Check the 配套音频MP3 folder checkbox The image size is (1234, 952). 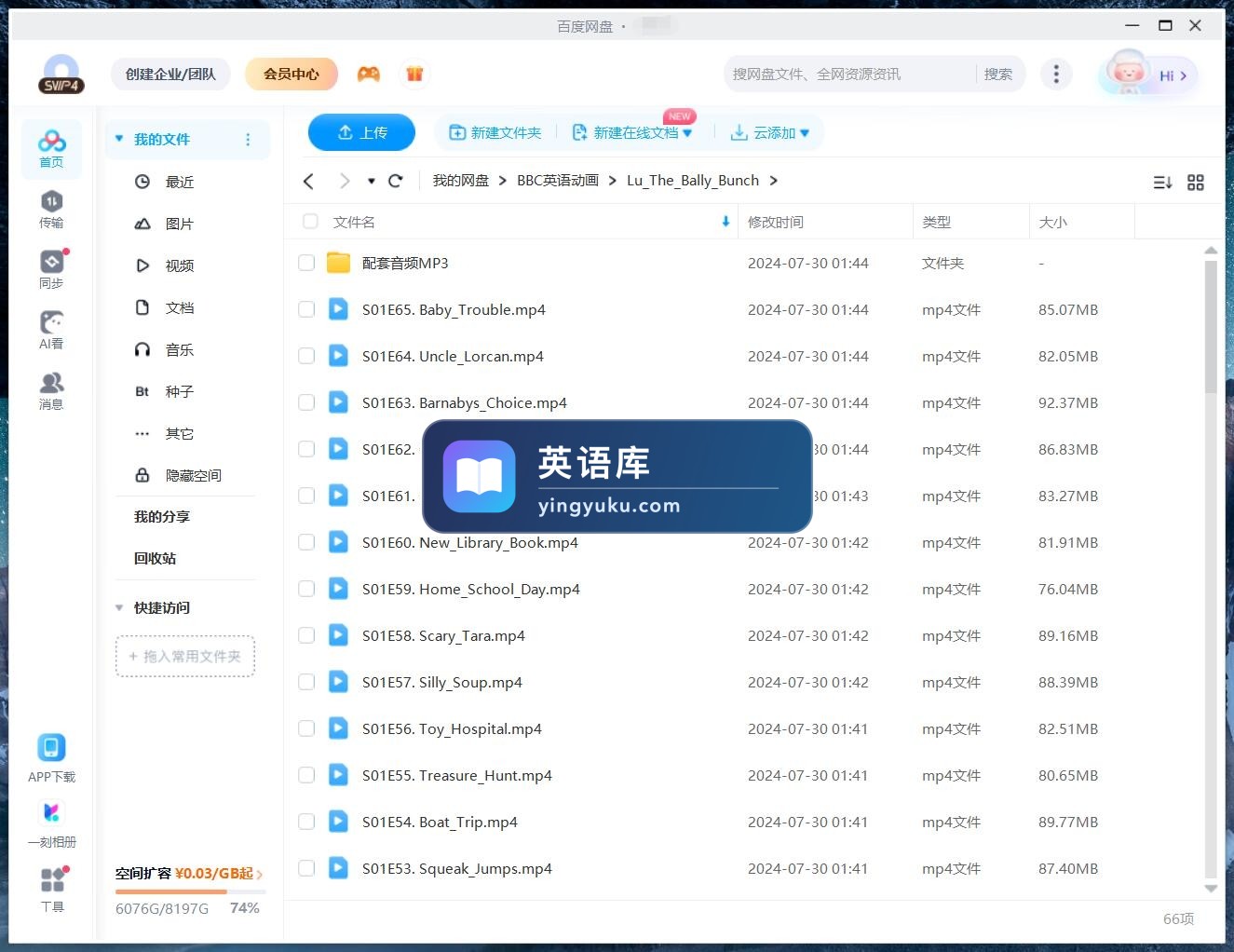pyautogui.click(x=306, y=263)
